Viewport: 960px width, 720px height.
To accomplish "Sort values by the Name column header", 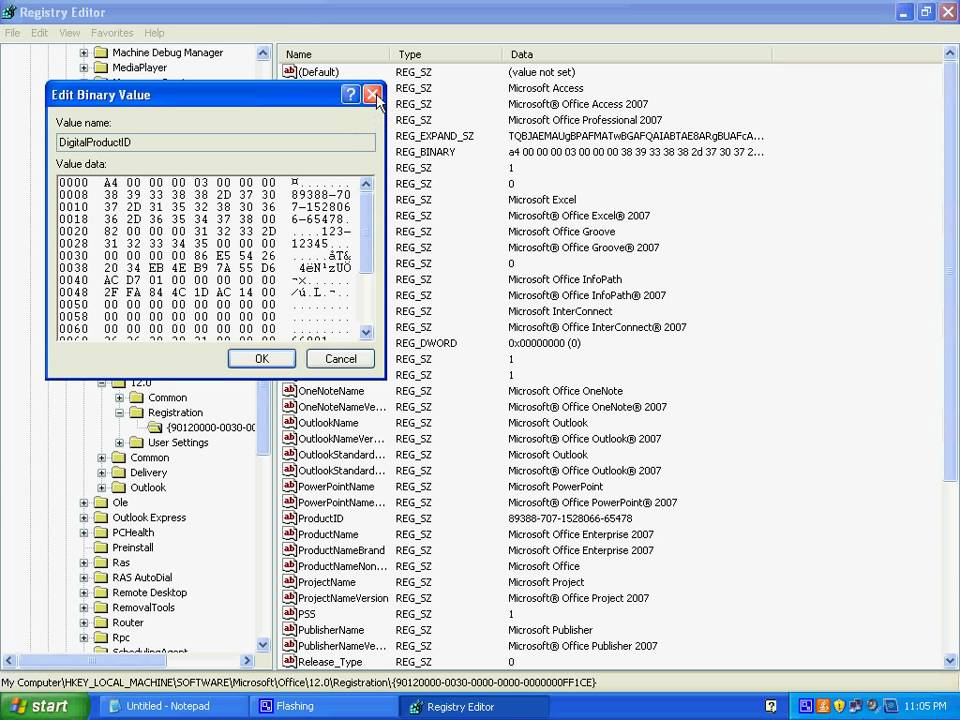I will 333,54.
